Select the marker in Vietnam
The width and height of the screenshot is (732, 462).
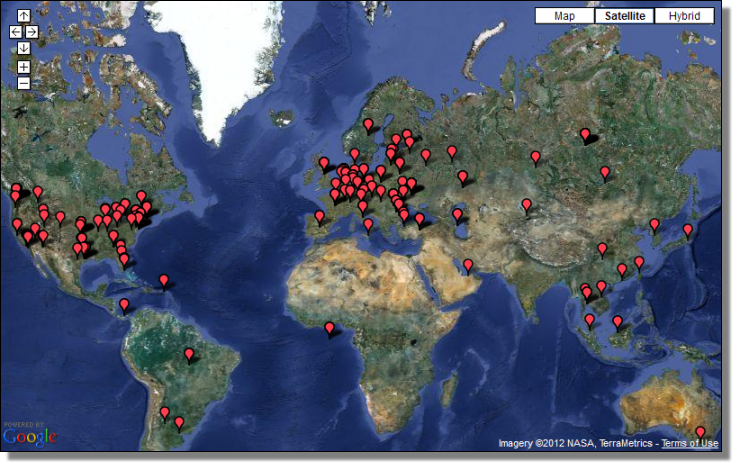pos(601,287)
